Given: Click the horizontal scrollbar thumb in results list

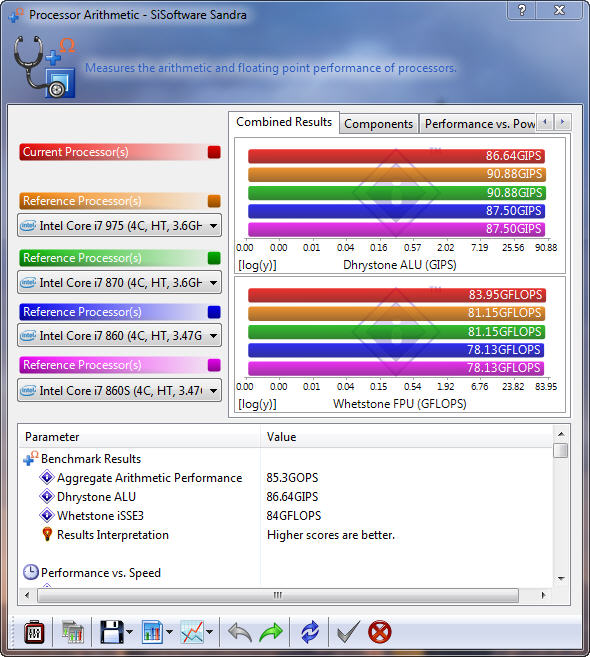Looking at the screenshot, I should tap(278, 595).
